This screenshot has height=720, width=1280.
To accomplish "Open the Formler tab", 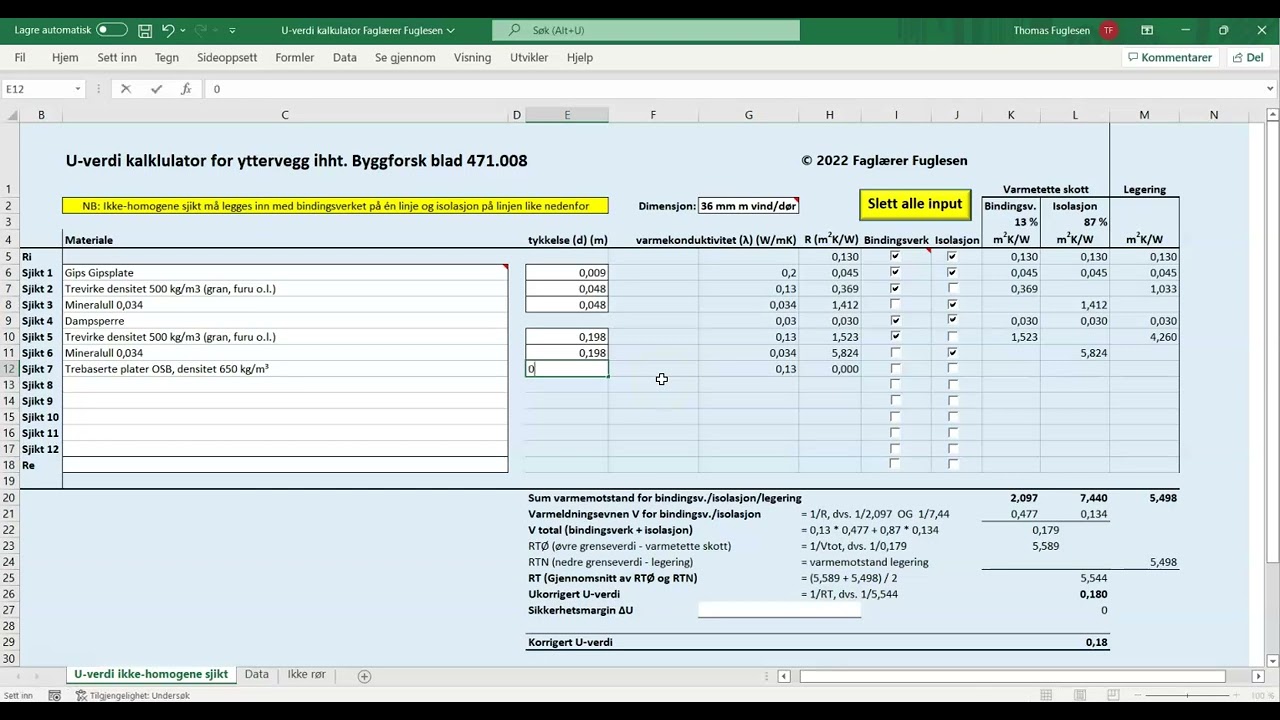I will pyautogui.click(x=295, y=58).
